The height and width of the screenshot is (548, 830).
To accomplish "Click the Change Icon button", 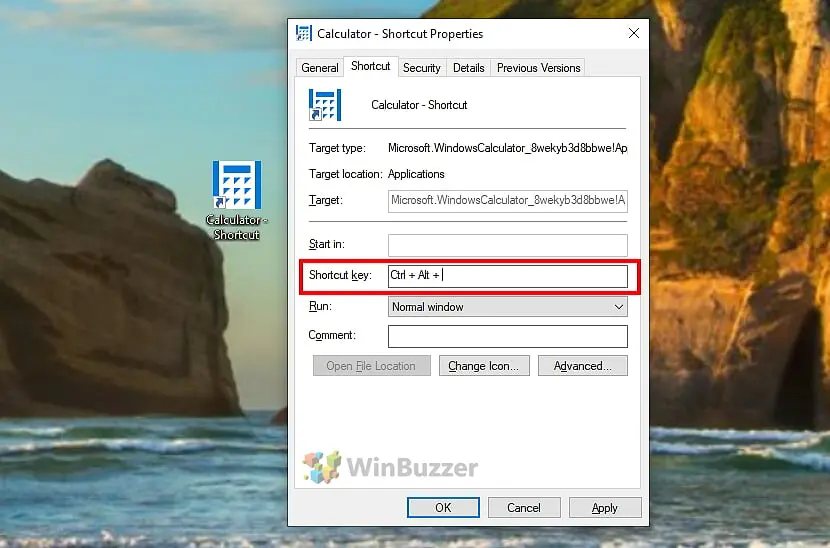I will (484, 366).
